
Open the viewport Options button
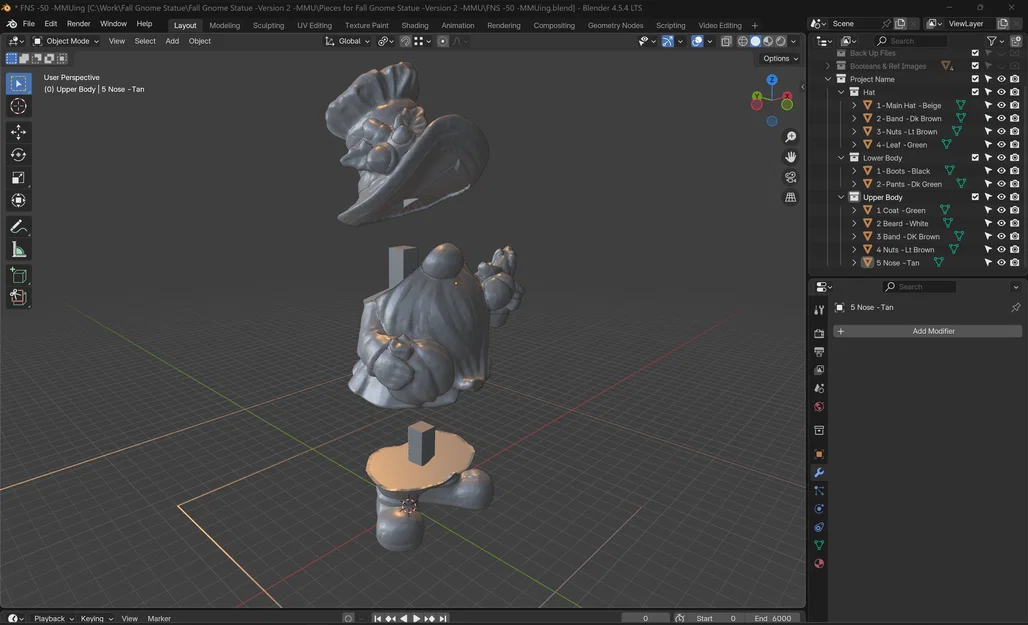tap(780, 59)
